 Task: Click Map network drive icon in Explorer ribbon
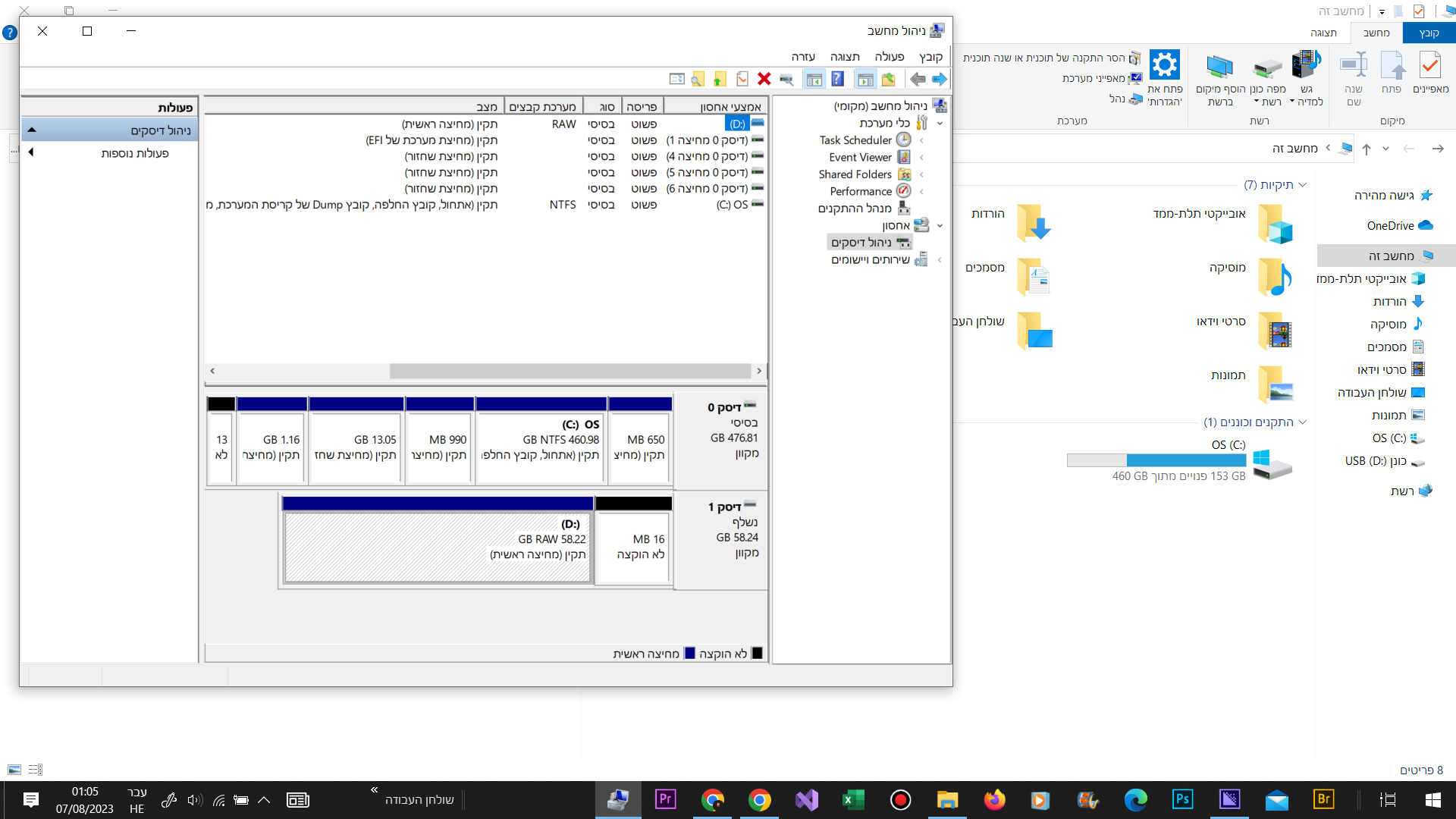coord(1267,67)
